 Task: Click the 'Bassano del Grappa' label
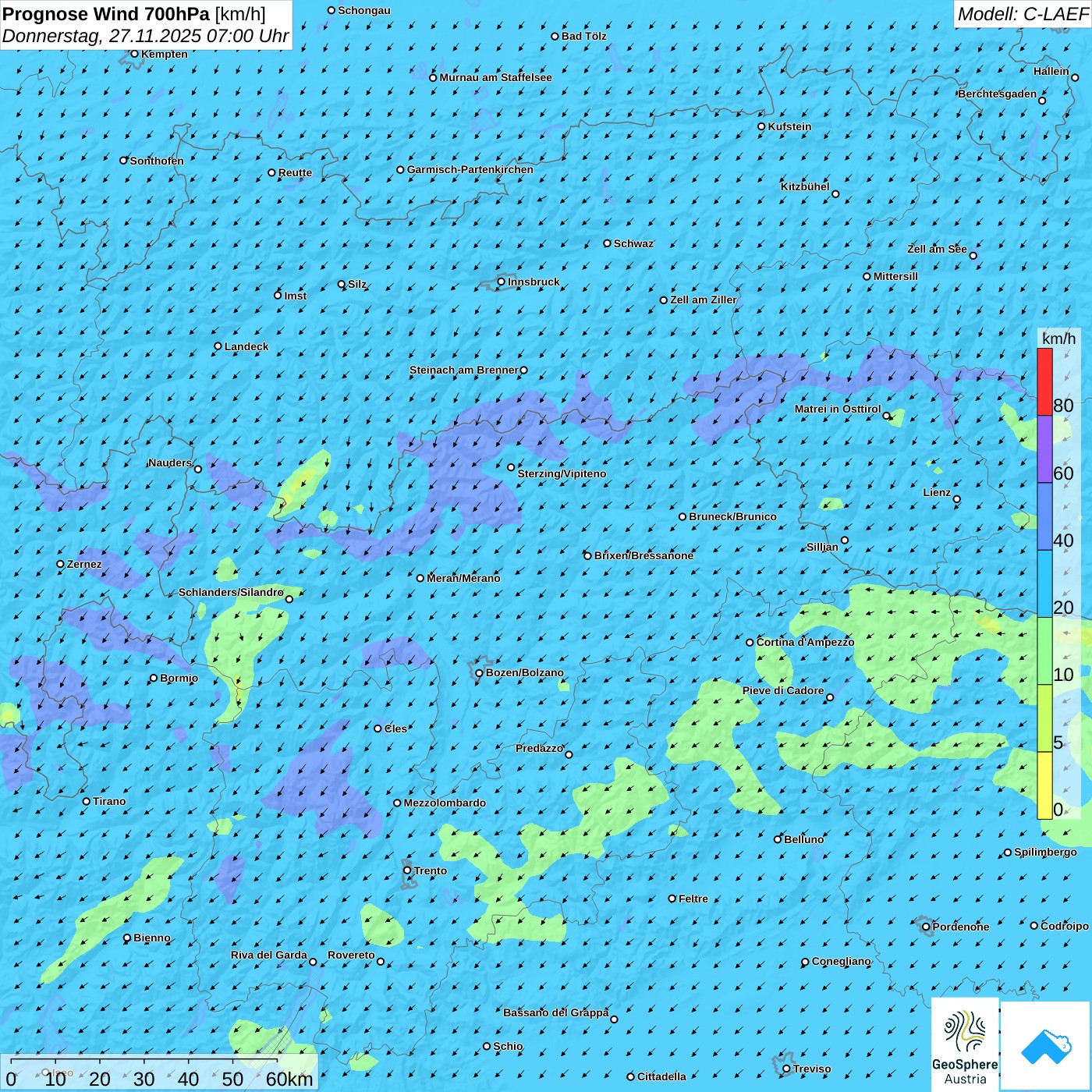555,1012
